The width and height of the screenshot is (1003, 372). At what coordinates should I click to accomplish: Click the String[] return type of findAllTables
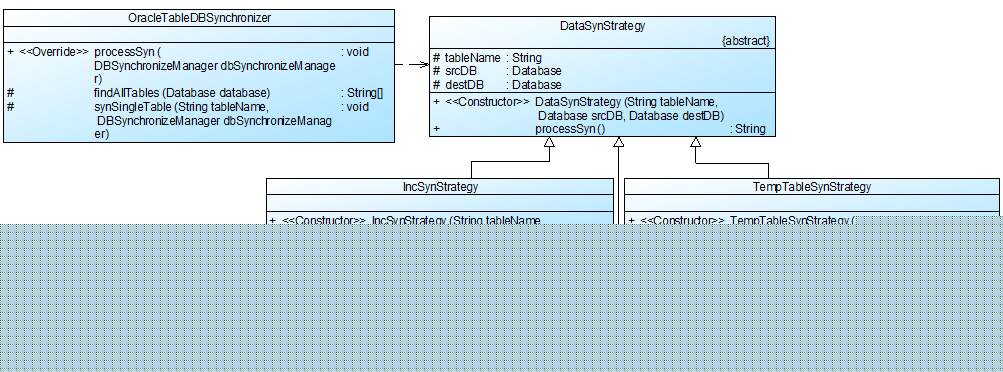click(x=362, y=93)
